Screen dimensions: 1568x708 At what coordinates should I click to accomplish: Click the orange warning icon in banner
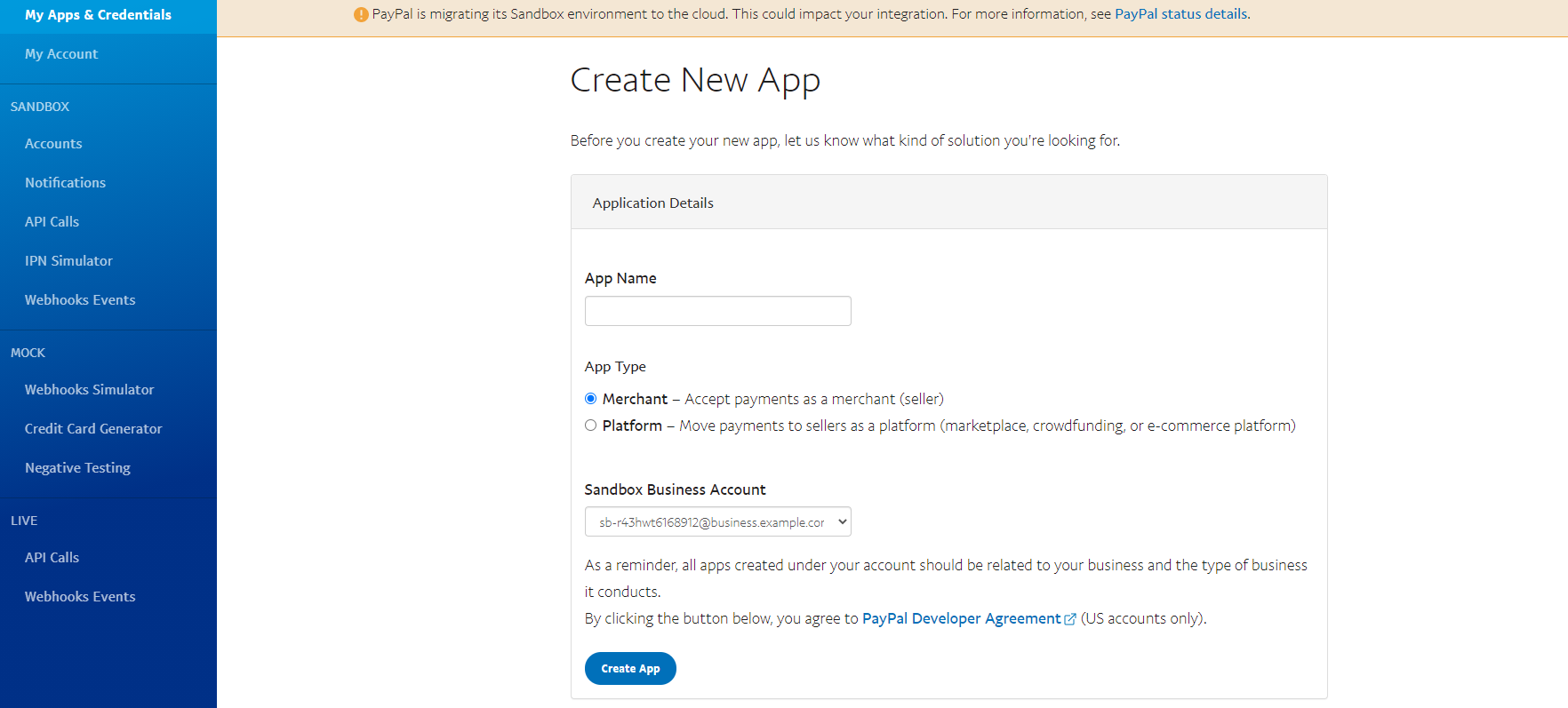[361, 14]
